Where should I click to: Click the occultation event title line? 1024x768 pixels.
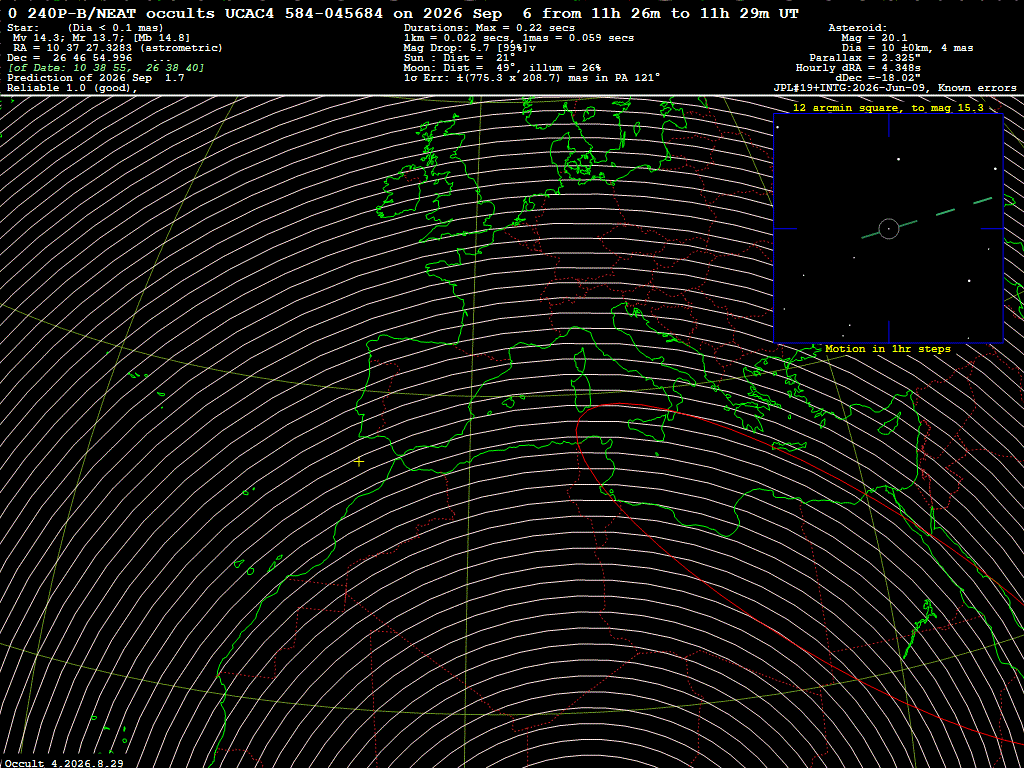coord(403,13)
